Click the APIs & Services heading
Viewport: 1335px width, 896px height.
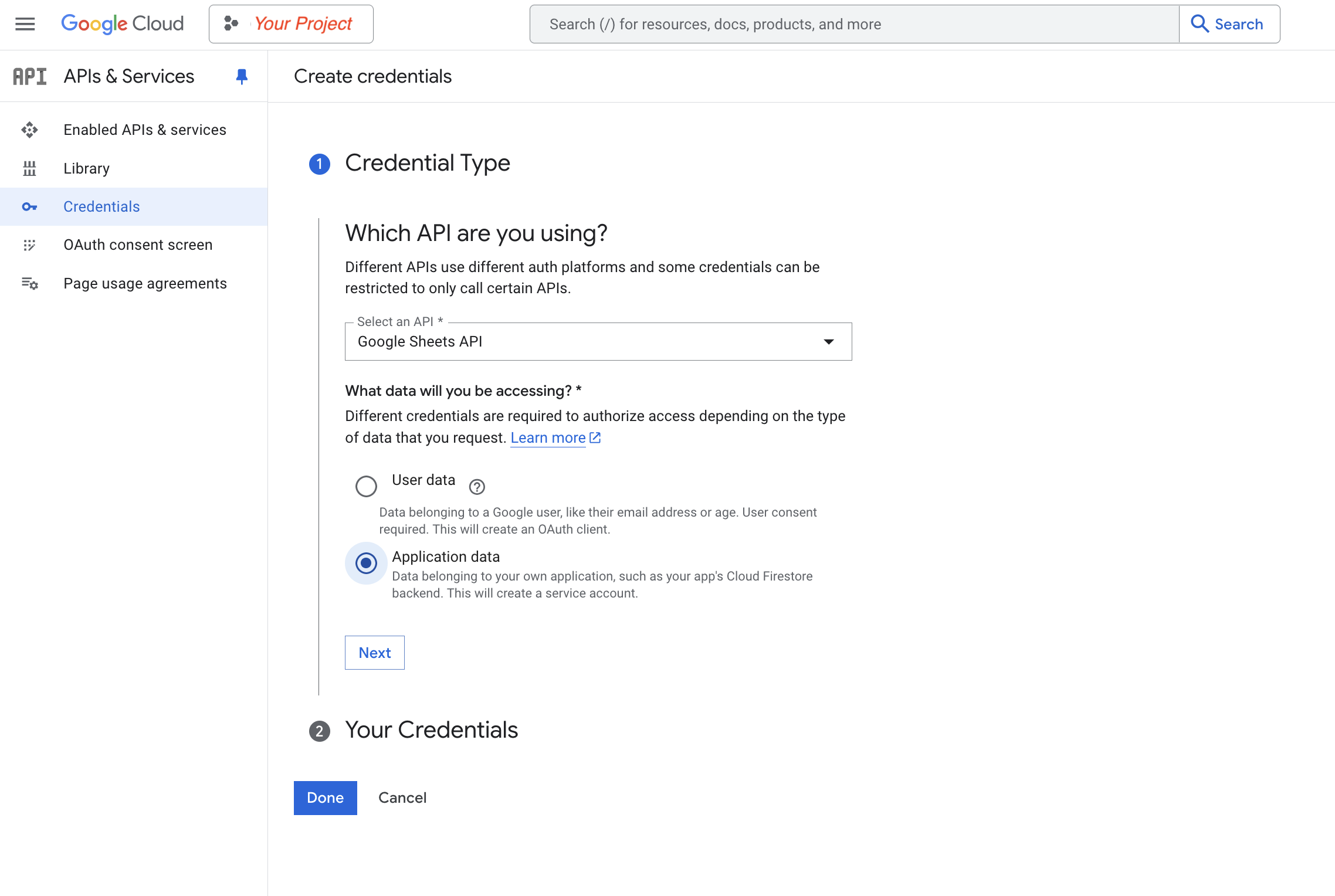pos(129,76)
